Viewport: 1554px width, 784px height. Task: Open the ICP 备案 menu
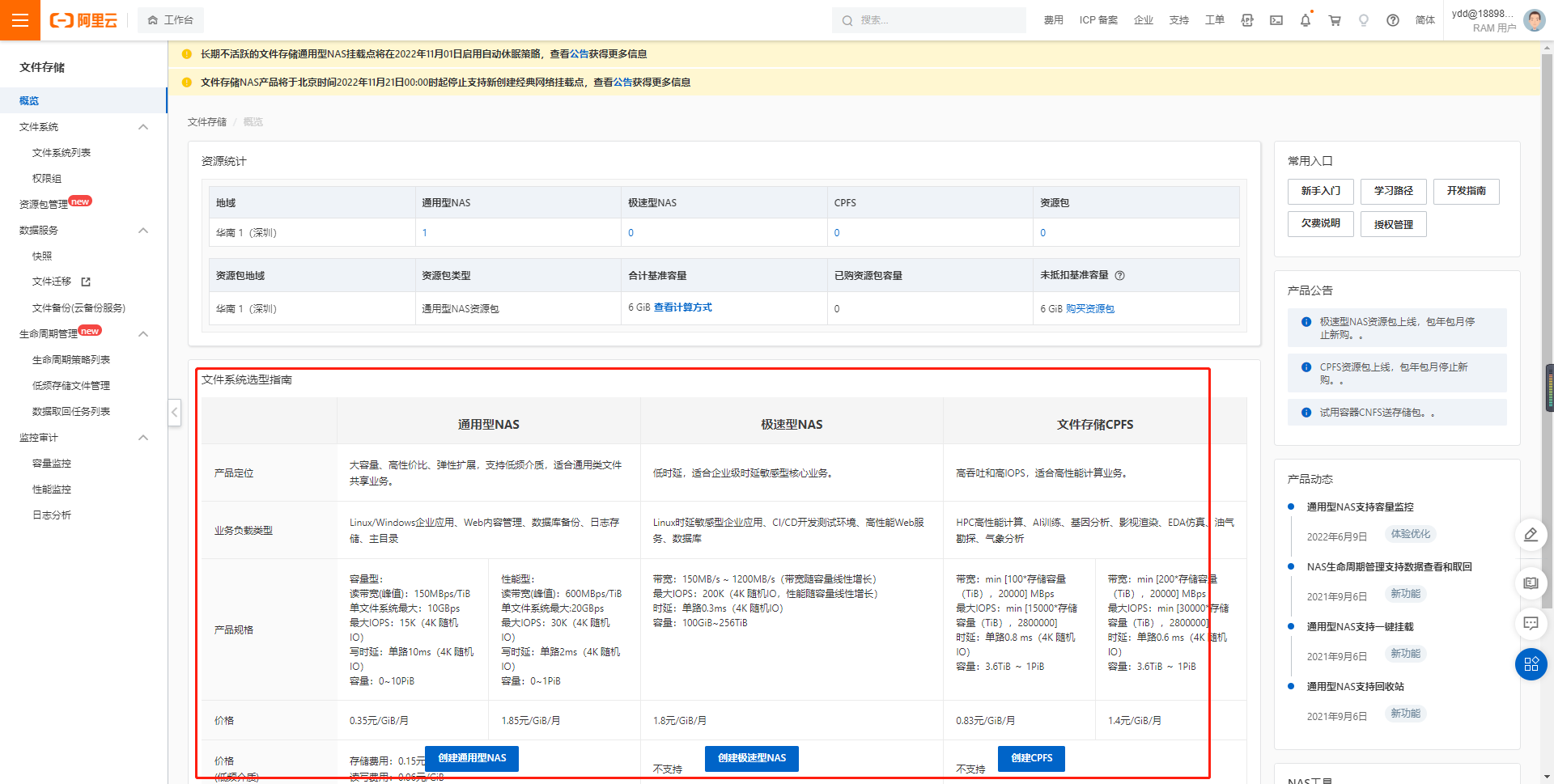coord(1098,20)
